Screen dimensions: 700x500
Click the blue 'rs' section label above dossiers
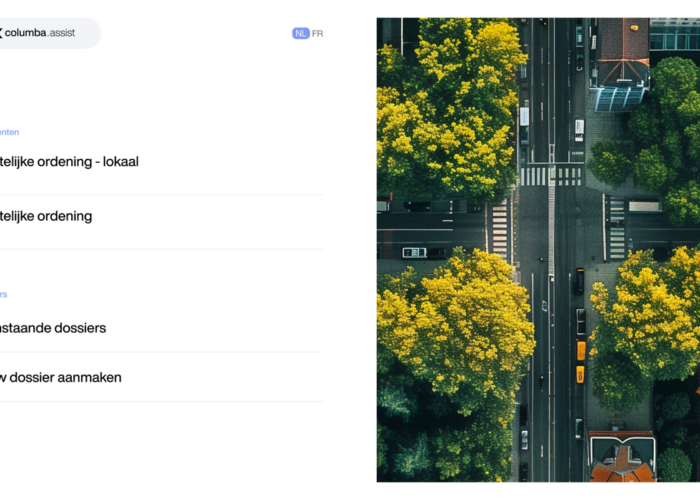[x=4, y=295]
